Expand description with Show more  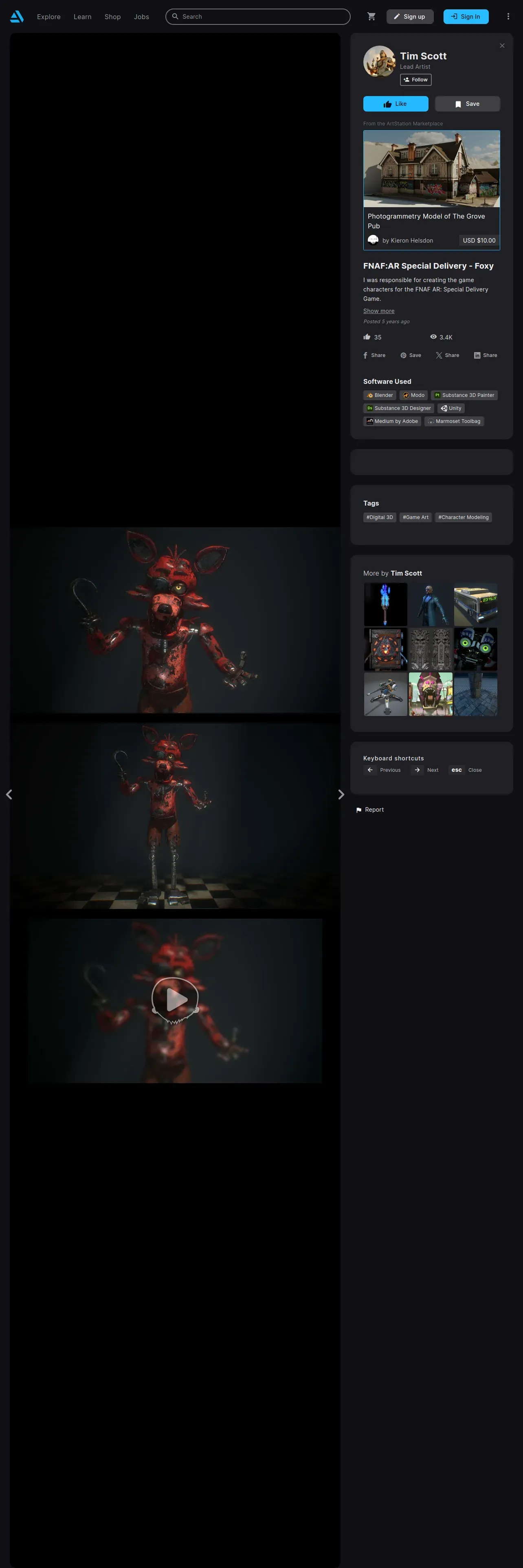379,311
